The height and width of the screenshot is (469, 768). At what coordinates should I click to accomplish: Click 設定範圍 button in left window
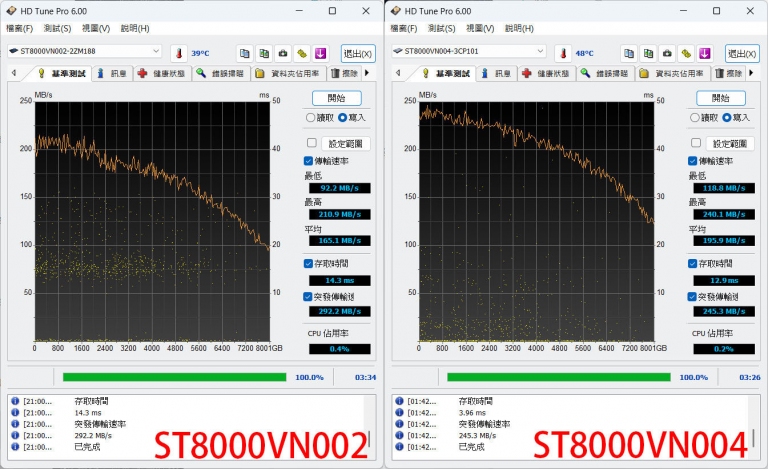tap(346, 143)
